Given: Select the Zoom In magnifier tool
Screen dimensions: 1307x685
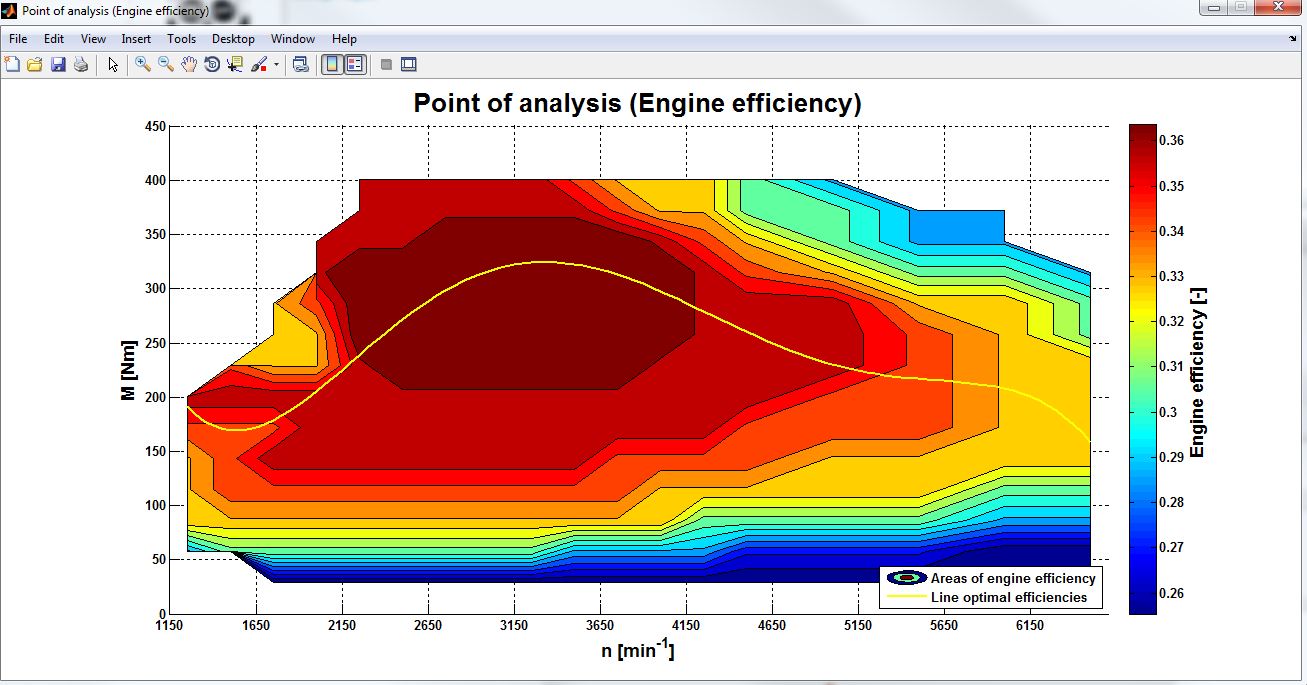Looking at the screenshot, I should click(143, 64).
